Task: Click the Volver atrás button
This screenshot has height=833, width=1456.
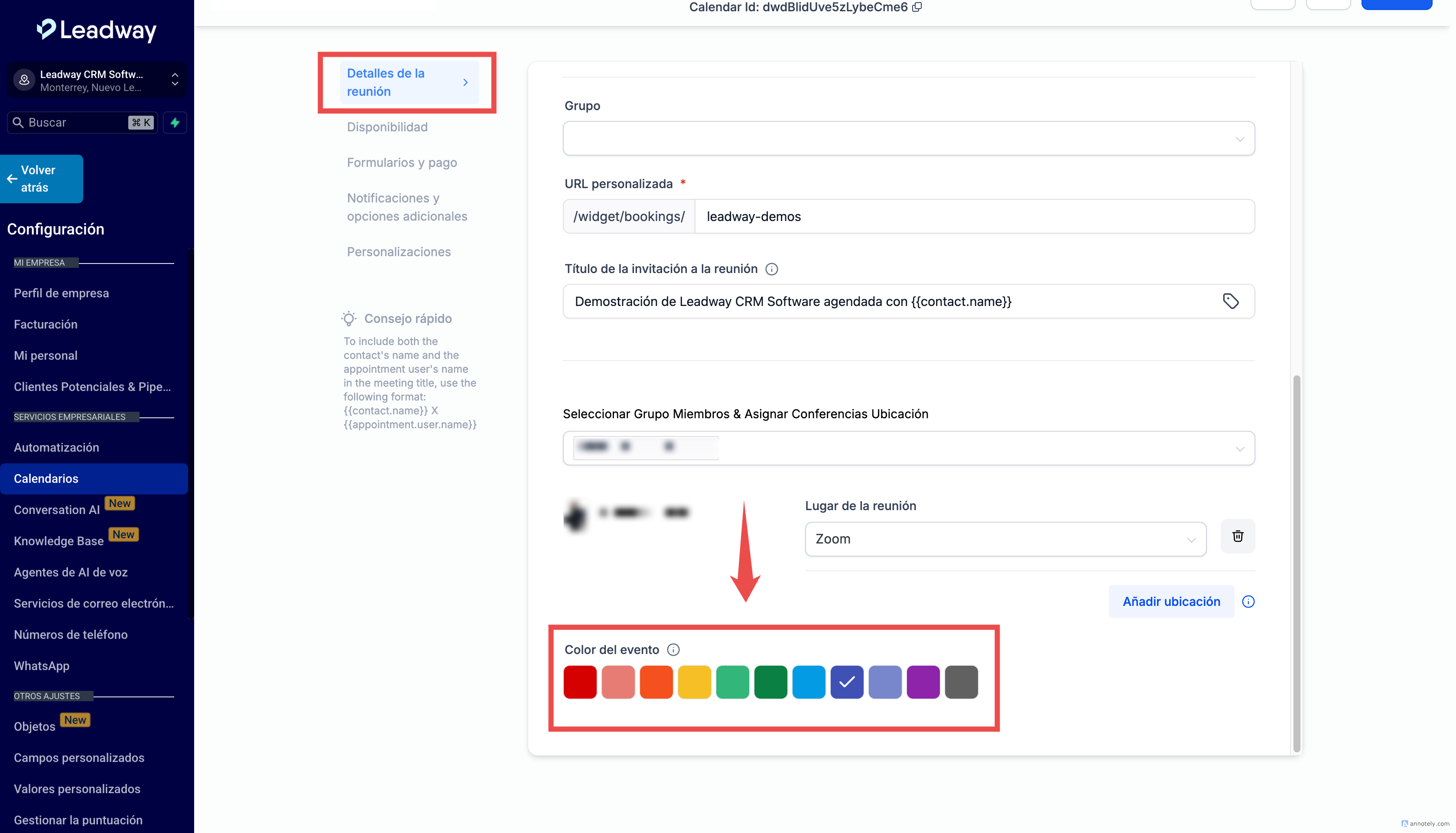Action: click(41, 179)
